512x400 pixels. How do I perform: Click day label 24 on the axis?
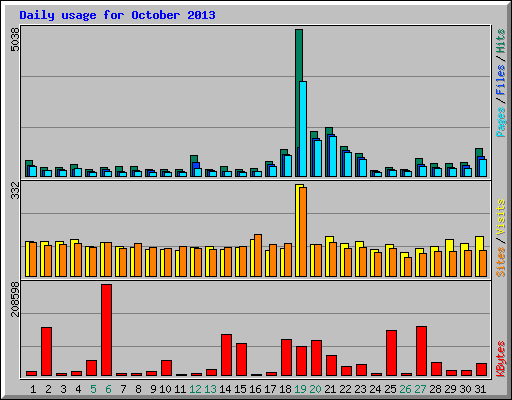pyautogui.click(x=375, y=389)
